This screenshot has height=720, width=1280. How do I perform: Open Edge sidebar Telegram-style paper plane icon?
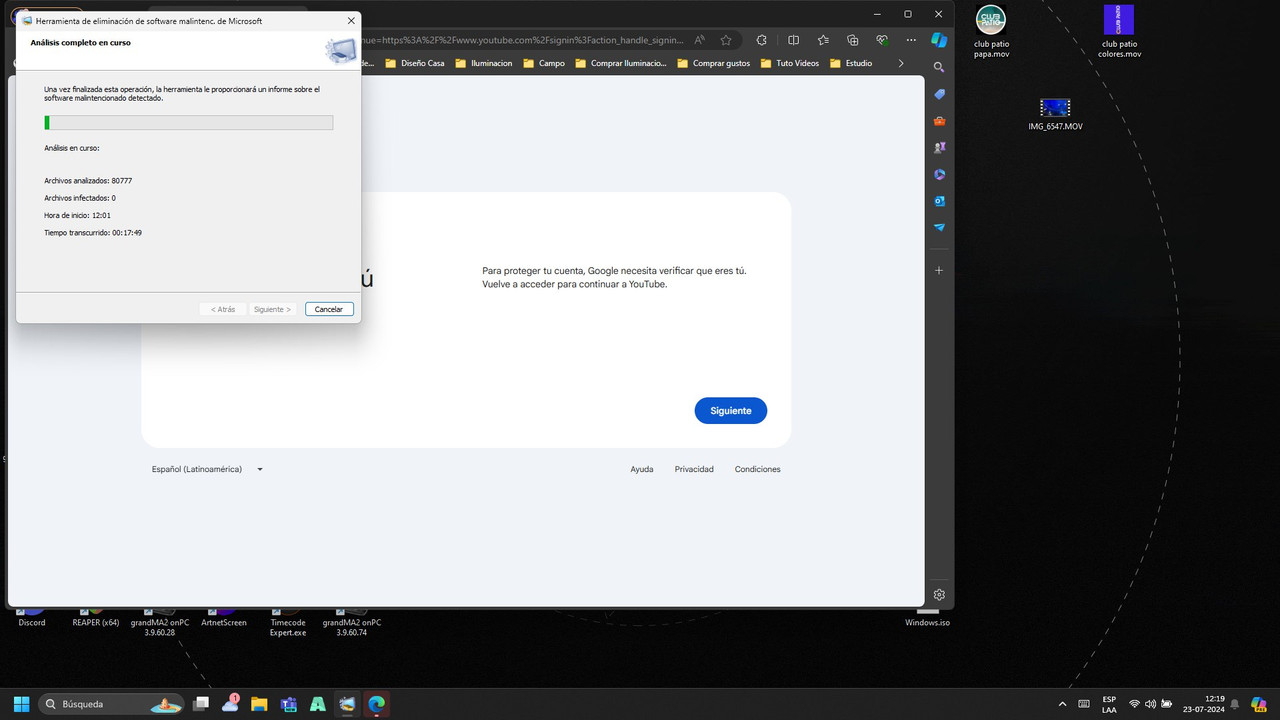(x=939, y=227)
